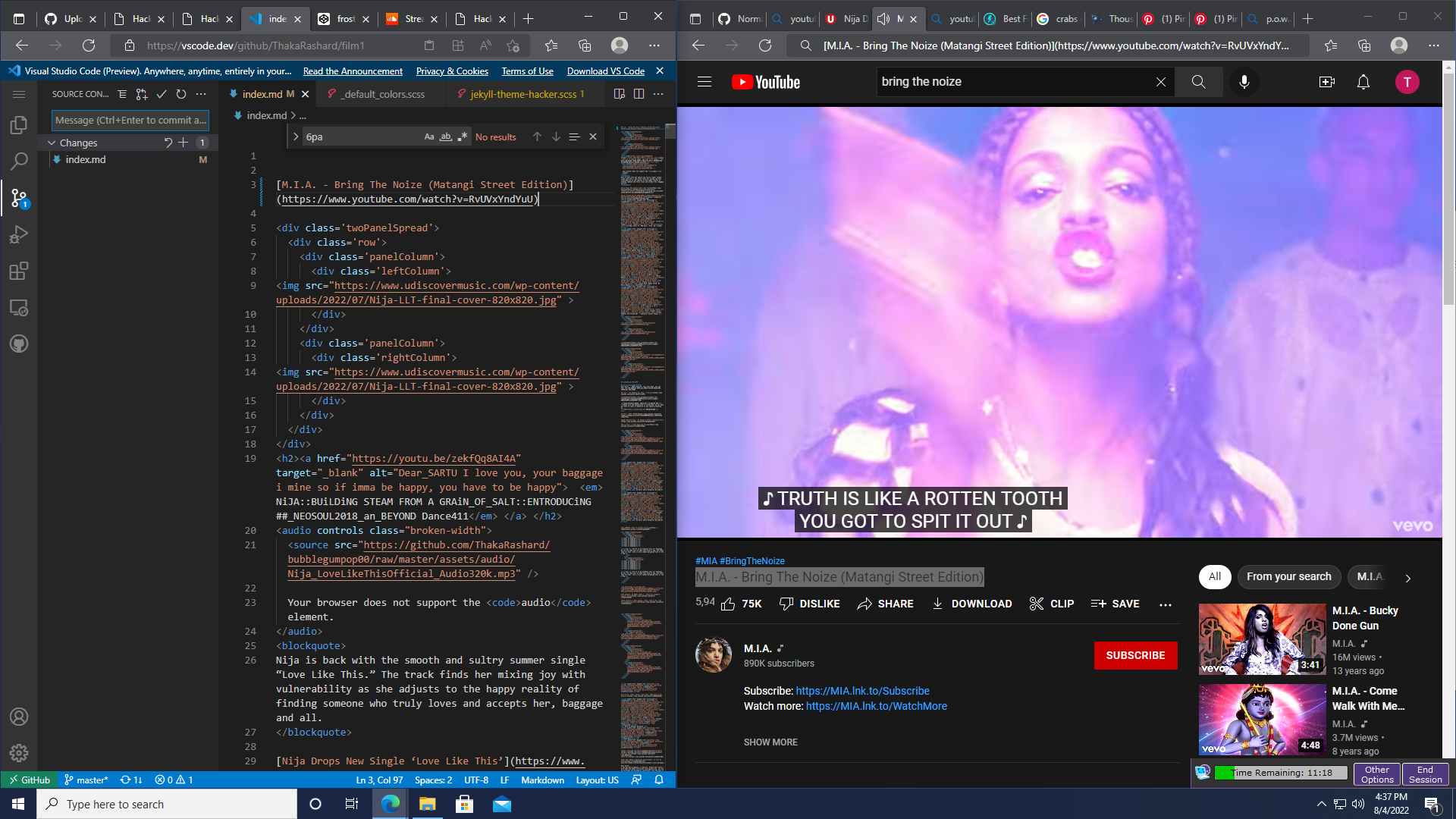Click the VS Code minimap code overview
The height and width of the screenshot is (819, 1456).
coord(642,447)
